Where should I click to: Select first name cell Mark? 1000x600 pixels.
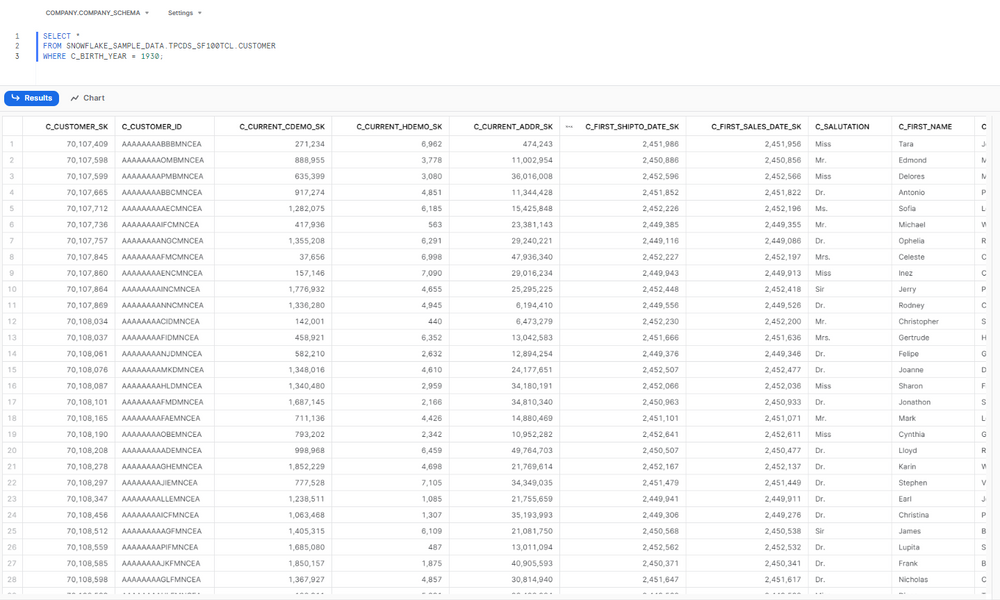[x=907, y=418]
